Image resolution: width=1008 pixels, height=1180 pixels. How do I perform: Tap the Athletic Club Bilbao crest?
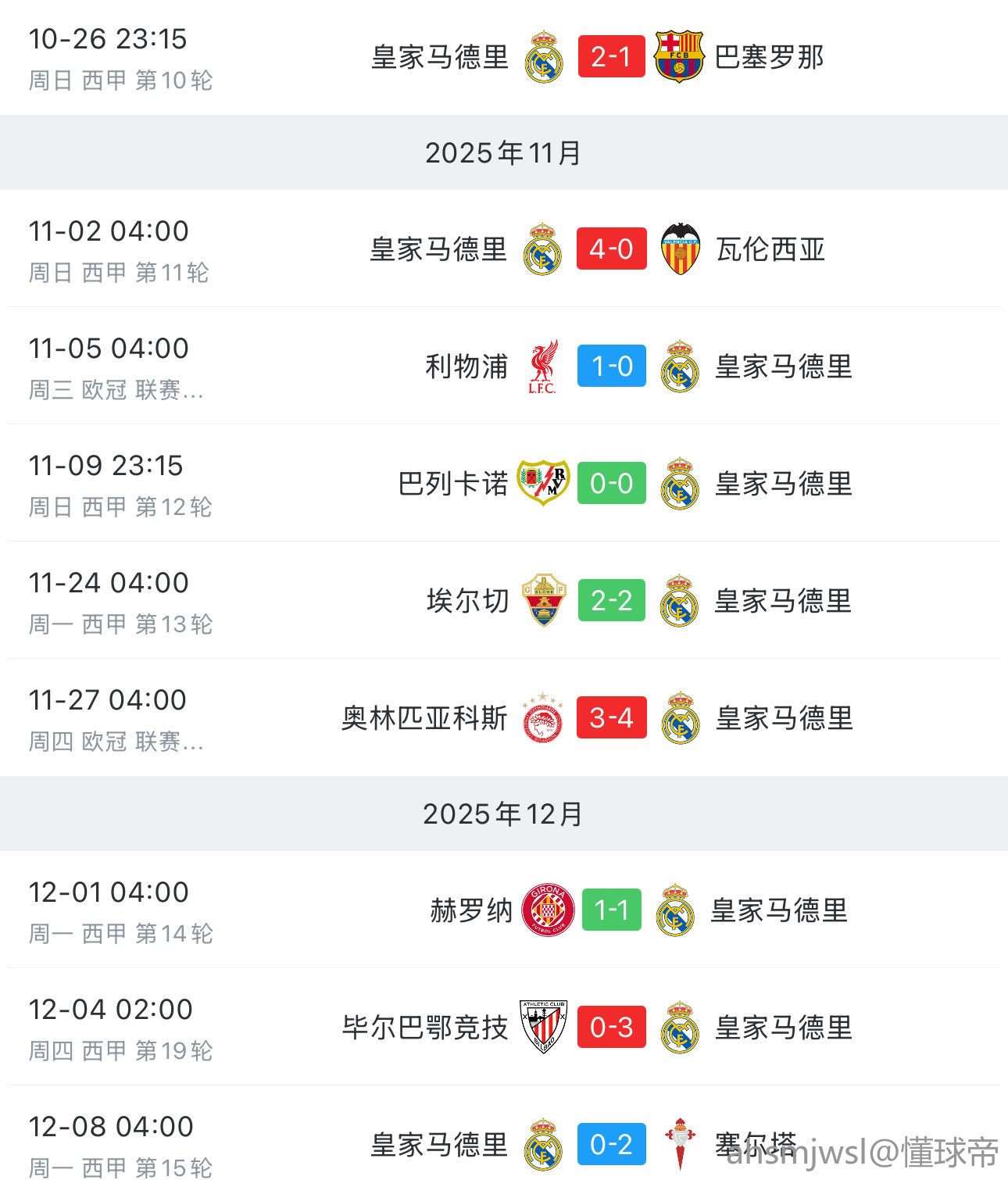point(544,1027)
